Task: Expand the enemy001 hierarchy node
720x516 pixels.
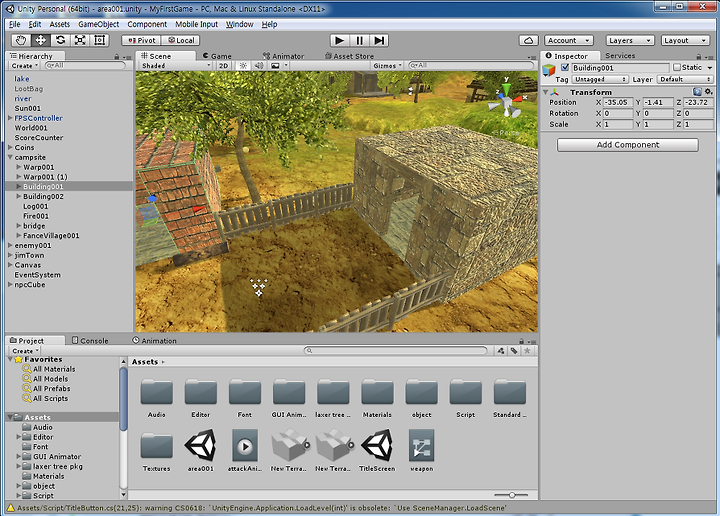Action: tap(10, 245)
